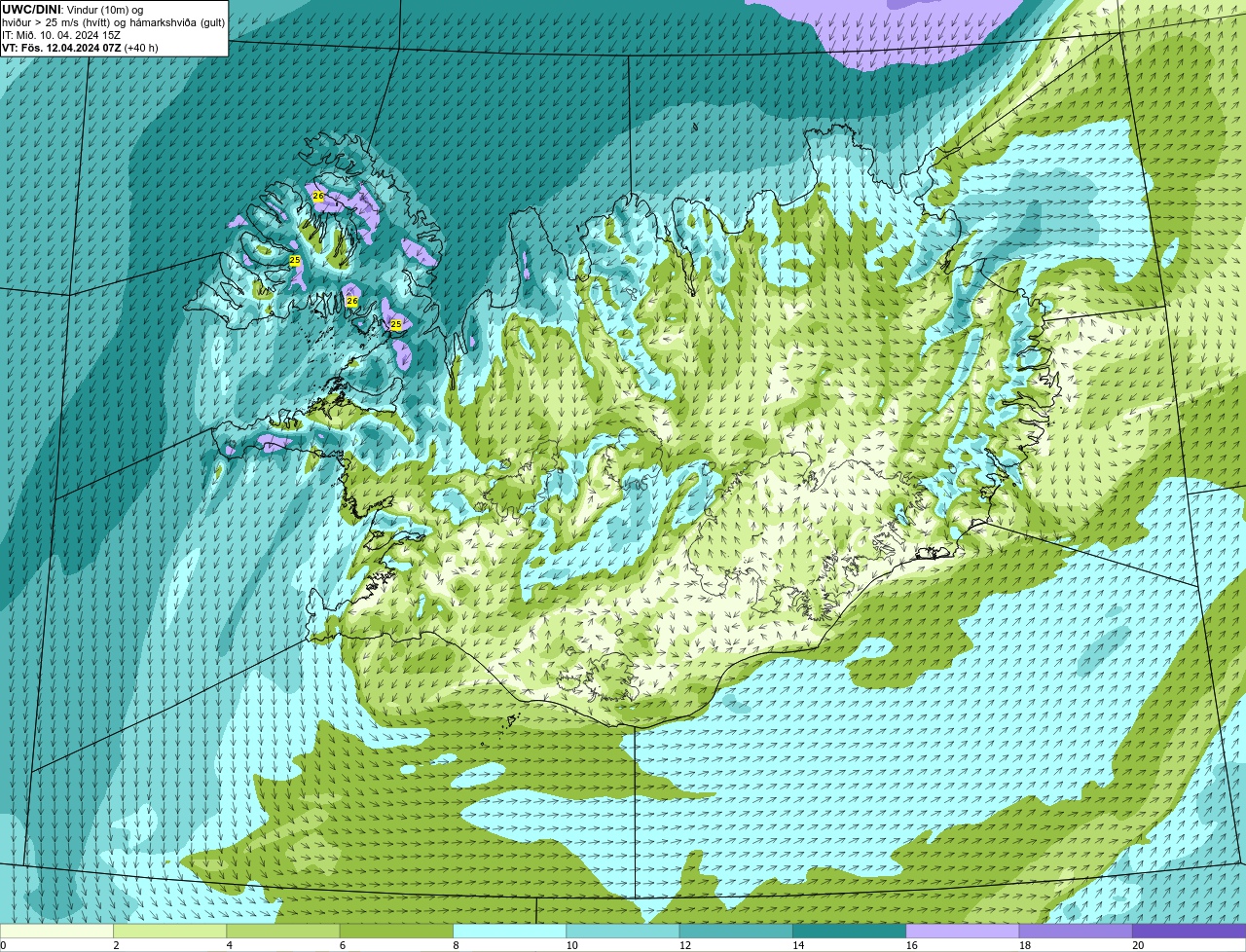This screenshot has width=1246, height=952.
Task: Click the legend scale label "8"
Action: (456, 945)
